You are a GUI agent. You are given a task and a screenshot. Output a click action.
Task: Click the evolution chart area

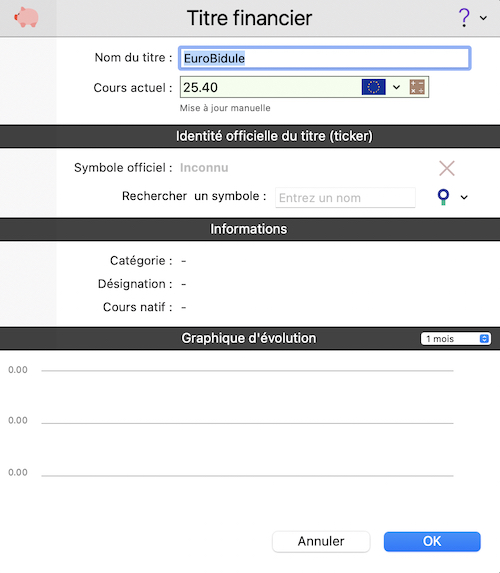[x=247, y=424]
